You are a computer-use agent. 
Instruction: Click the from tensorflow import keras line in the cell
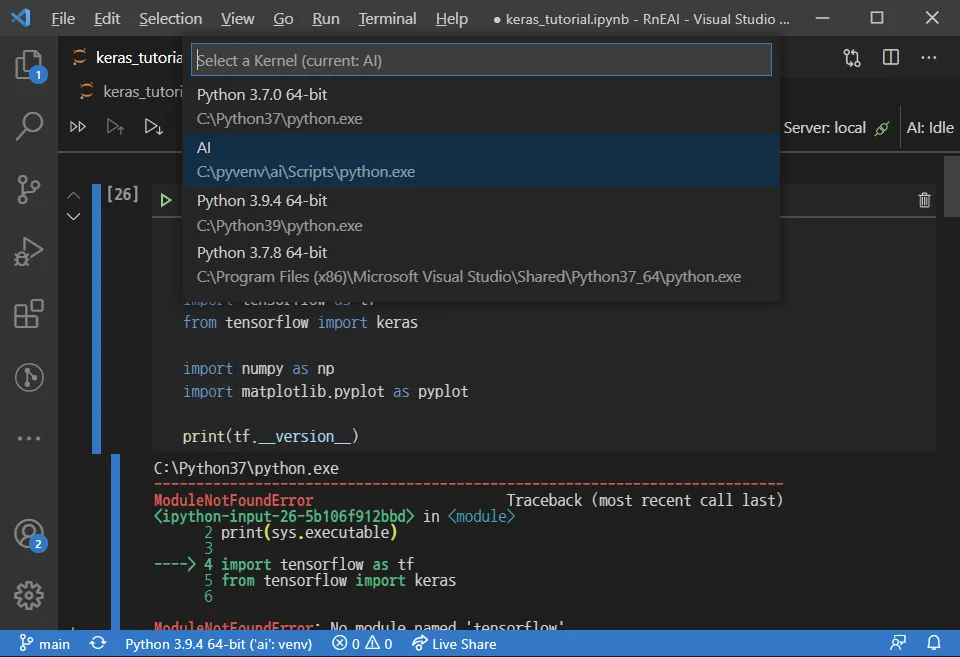click(300, 323)
